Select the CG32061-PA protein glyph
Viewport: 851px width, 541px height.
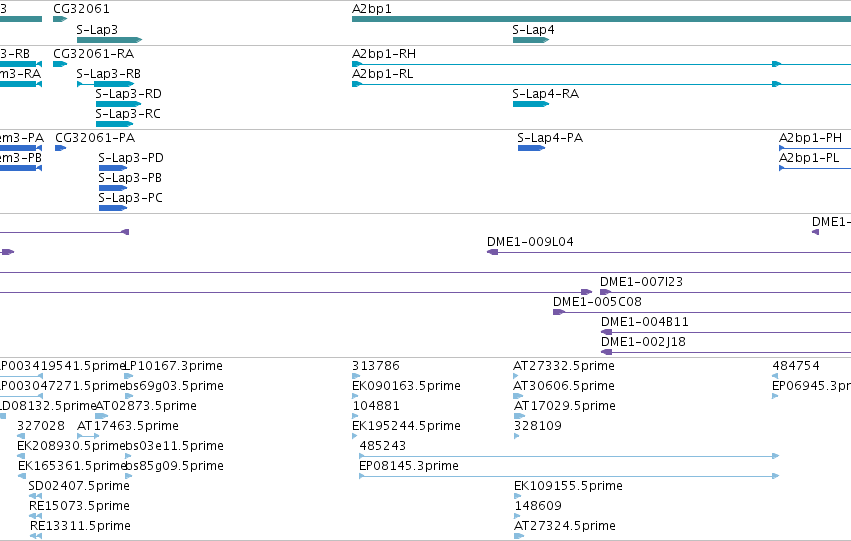[60, 148]
